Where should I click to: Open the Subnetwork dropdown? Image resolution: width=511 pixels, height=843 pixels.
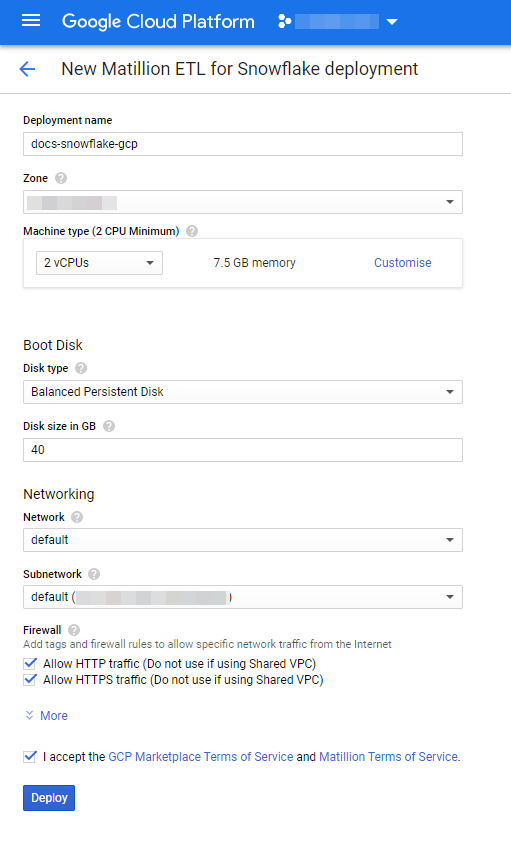pos(243,597)
